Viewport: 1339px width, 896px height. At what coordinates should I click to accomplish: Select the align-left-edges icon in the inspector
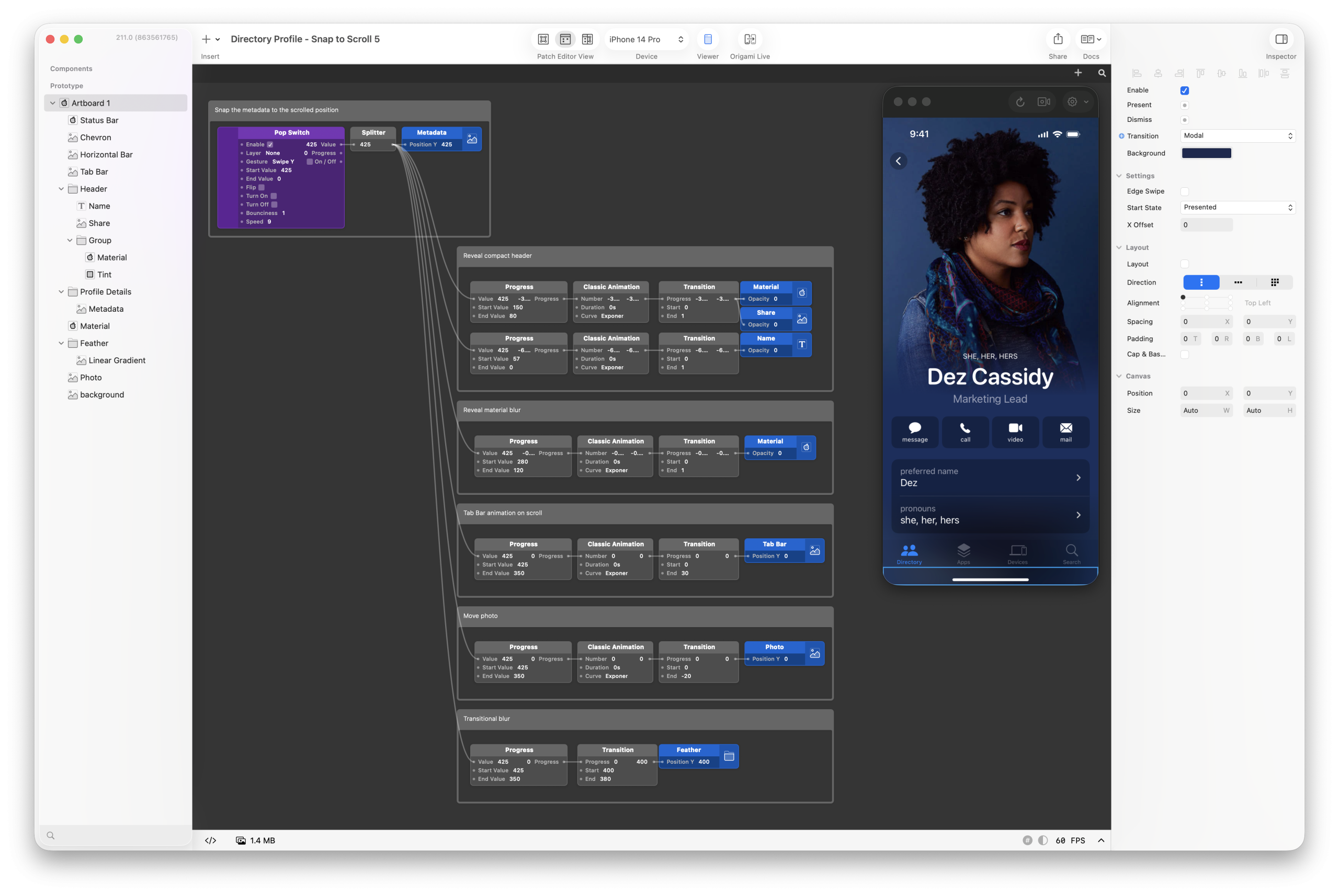[1136, 73]
